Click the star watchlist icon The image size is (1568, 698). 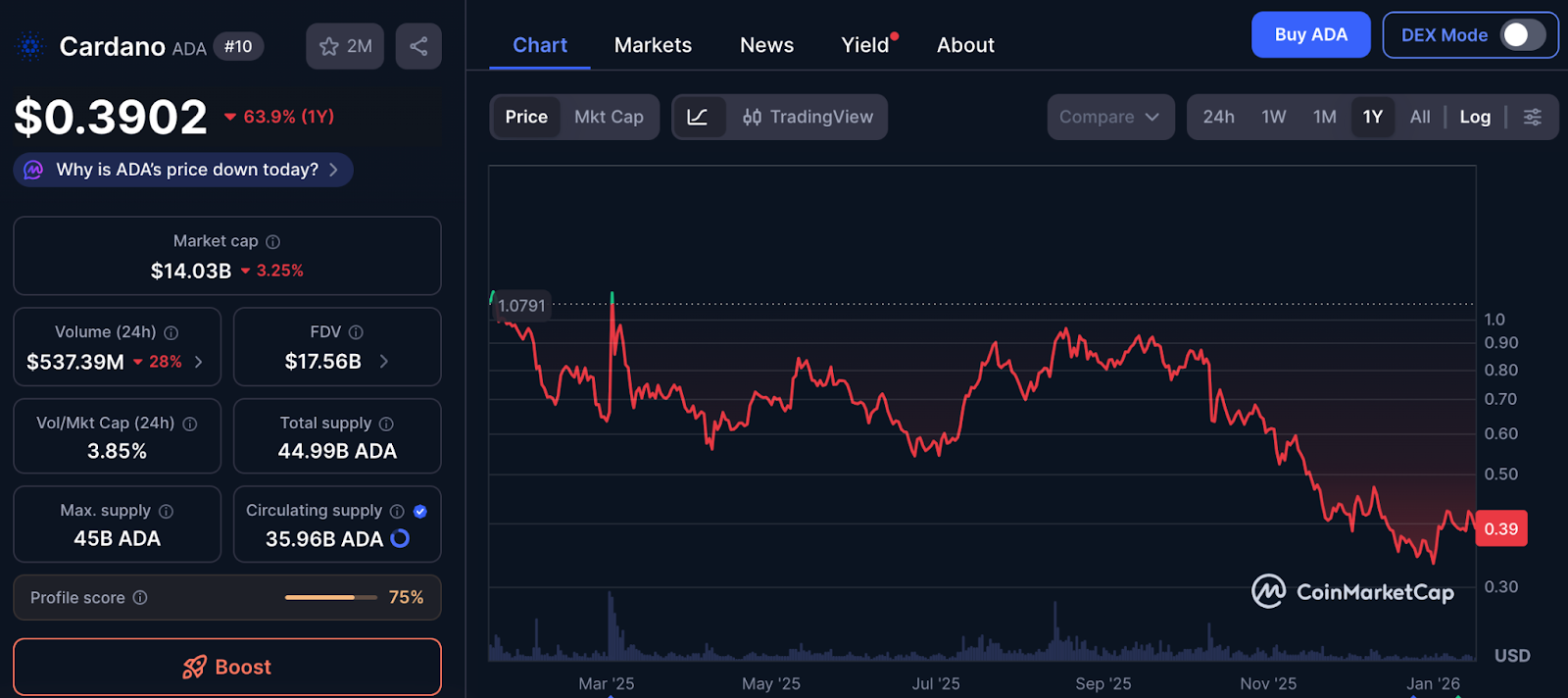329,46
